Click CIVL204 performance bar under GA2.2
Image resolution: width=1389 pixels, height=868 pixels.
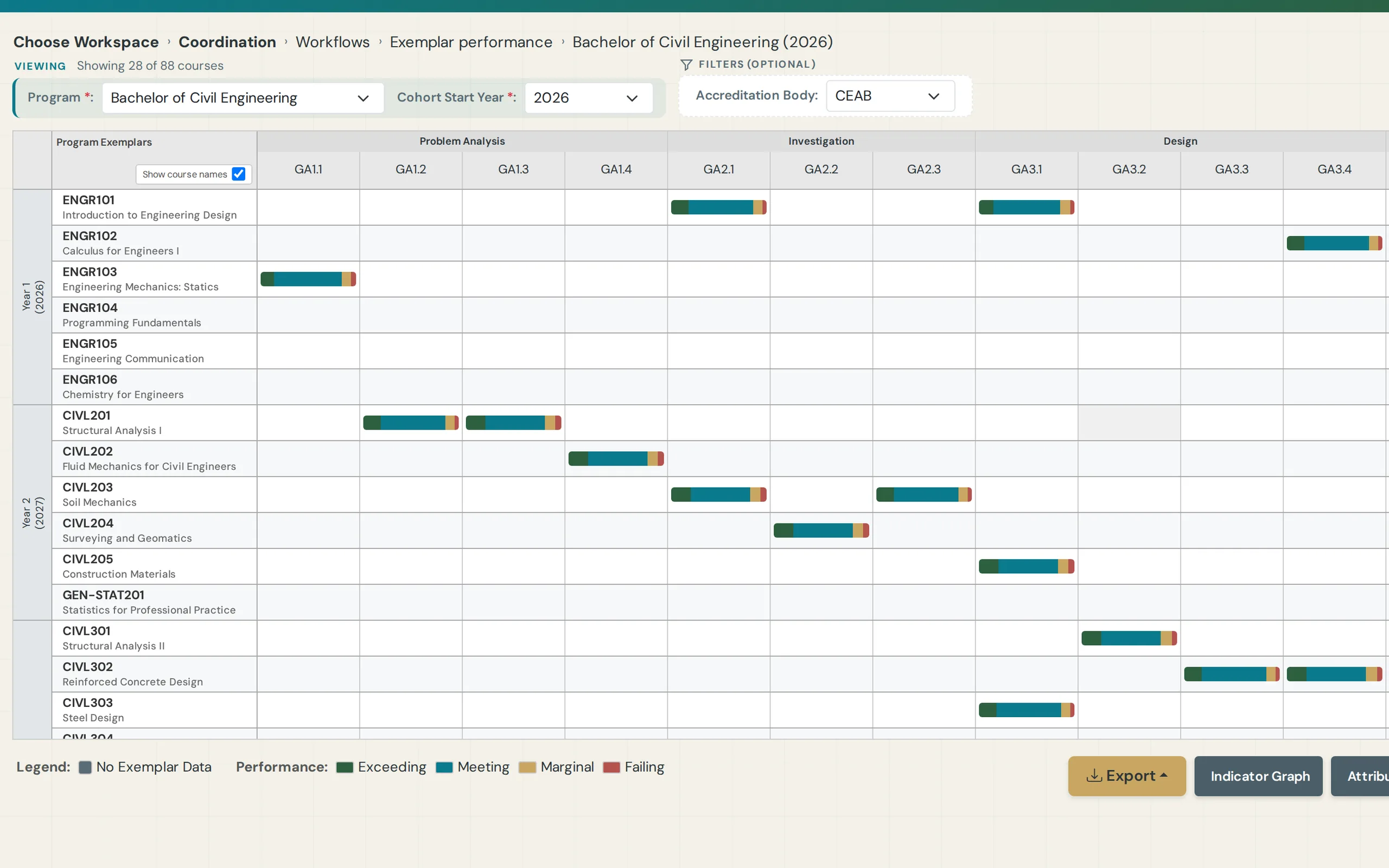click(821, 531)
